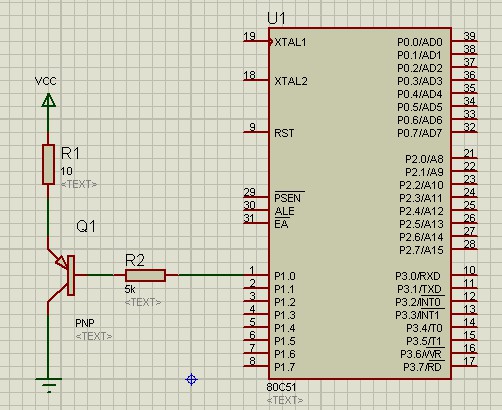Click the ALE pin 30

tap(256, 210)
